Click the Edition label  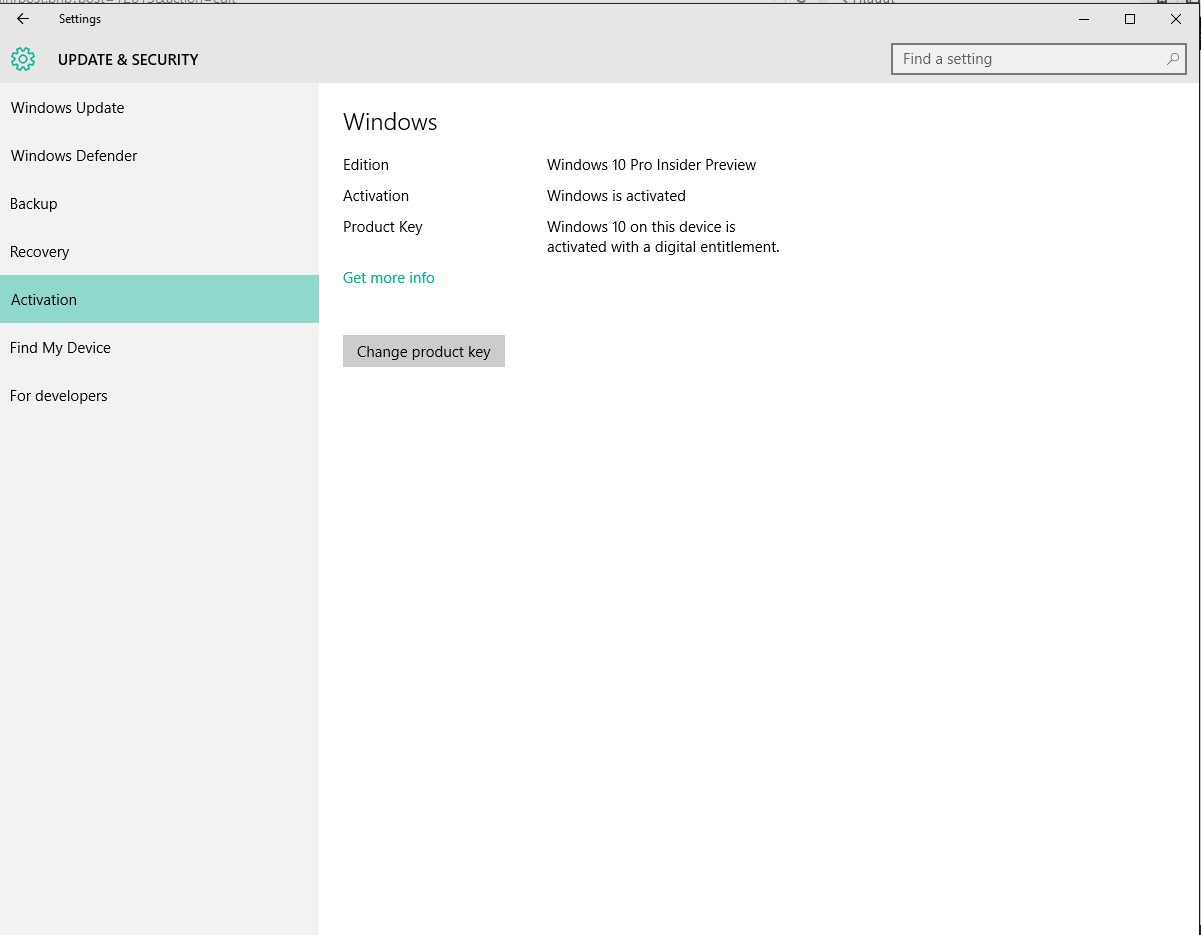coord(366,165)
